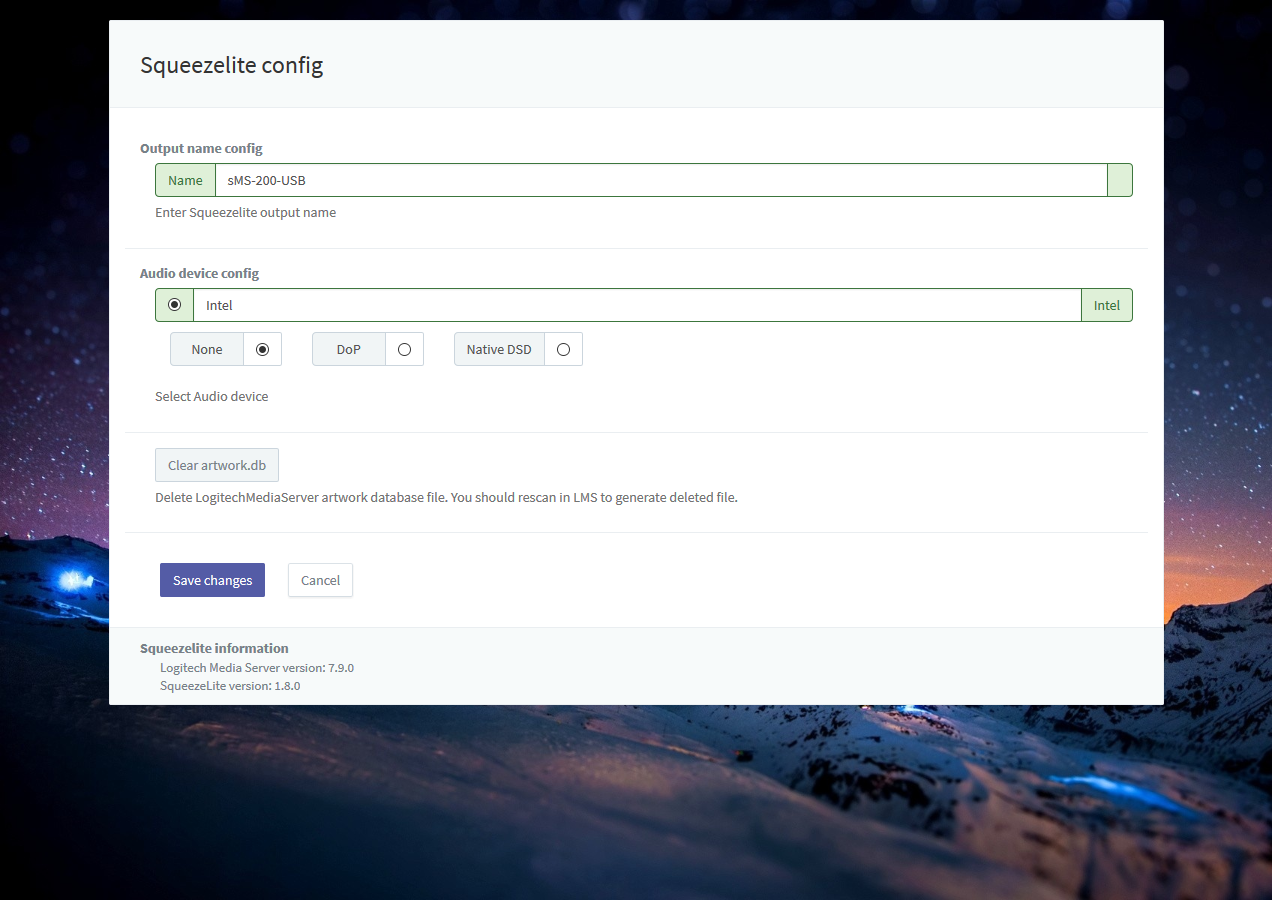Choose the None DSD mode radio button

[263, 349]
